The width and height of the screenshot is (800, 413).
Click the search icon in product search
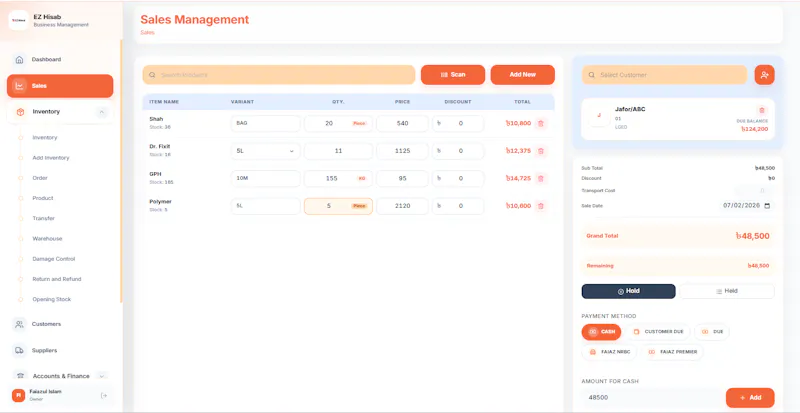coord(152,75)
